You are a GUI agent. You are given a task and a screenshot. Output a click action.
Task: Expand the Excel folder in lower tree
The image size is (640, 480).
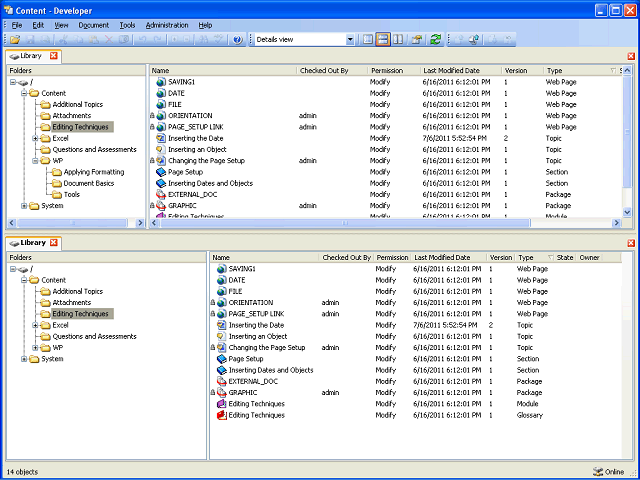point(35,325)
